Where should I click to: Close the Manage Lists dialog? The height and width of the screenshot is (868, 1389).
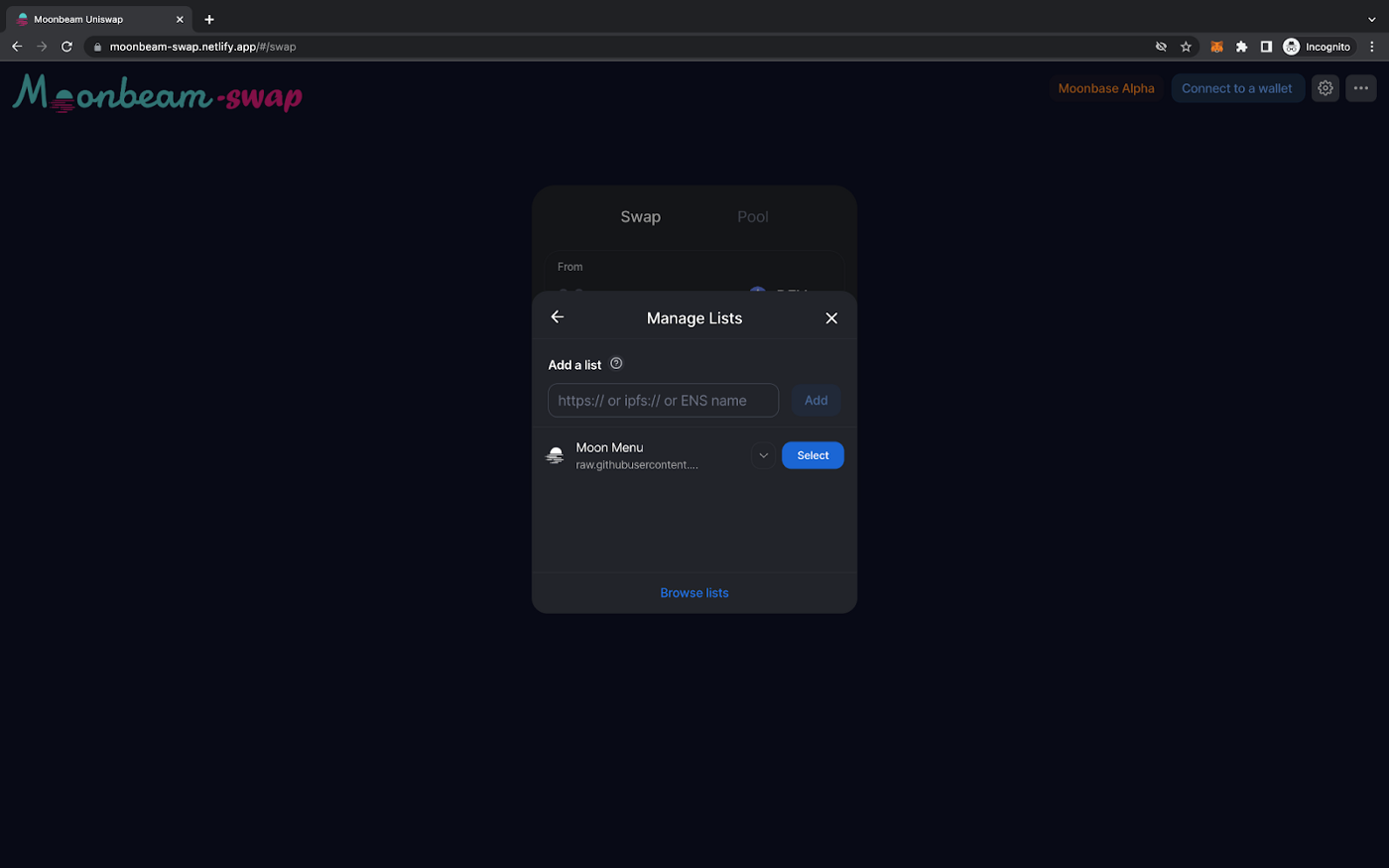coord(831,318)
